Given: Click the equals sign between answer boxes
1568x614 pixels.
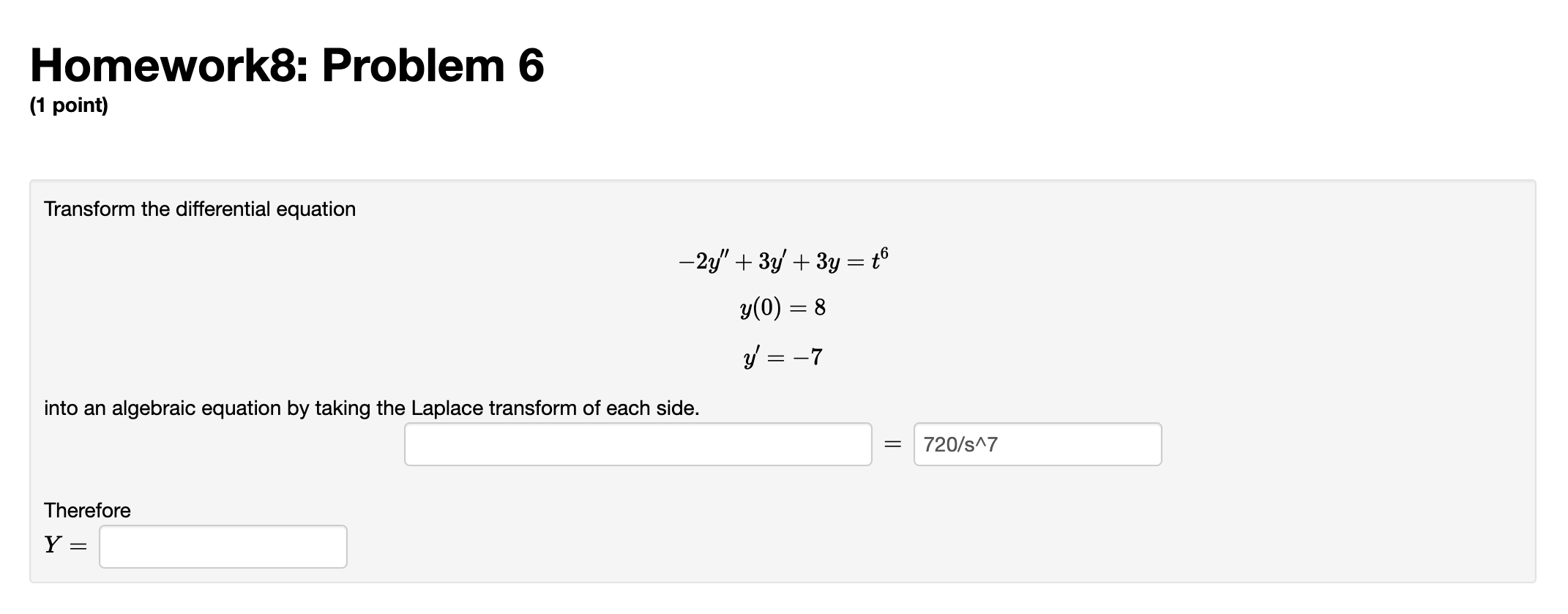Looking at the screenshot, I should [890, 443].
